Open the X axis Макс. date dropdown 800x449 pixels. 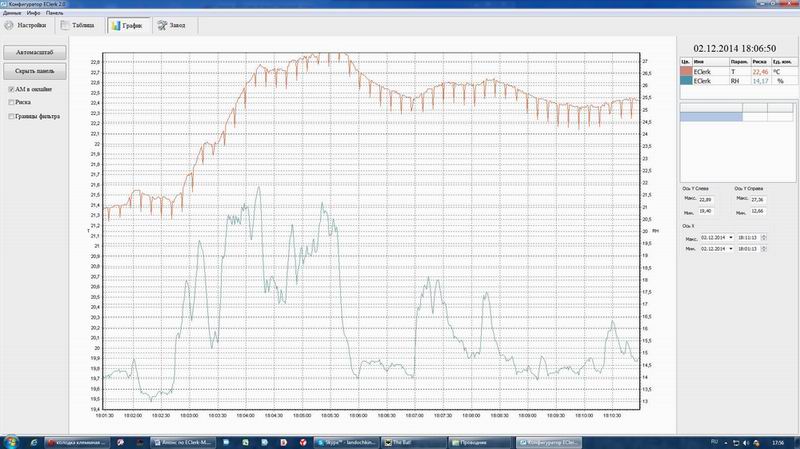tap(730, 238)
